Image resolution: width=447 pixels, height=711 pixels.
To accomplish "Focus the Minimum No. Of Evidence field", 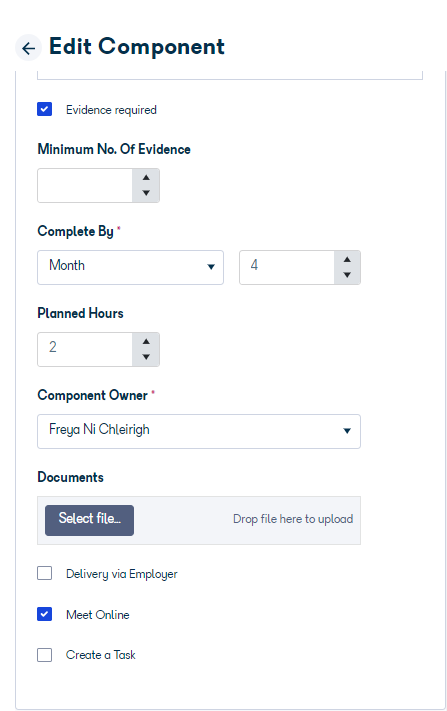I will [x=85, y=185].
